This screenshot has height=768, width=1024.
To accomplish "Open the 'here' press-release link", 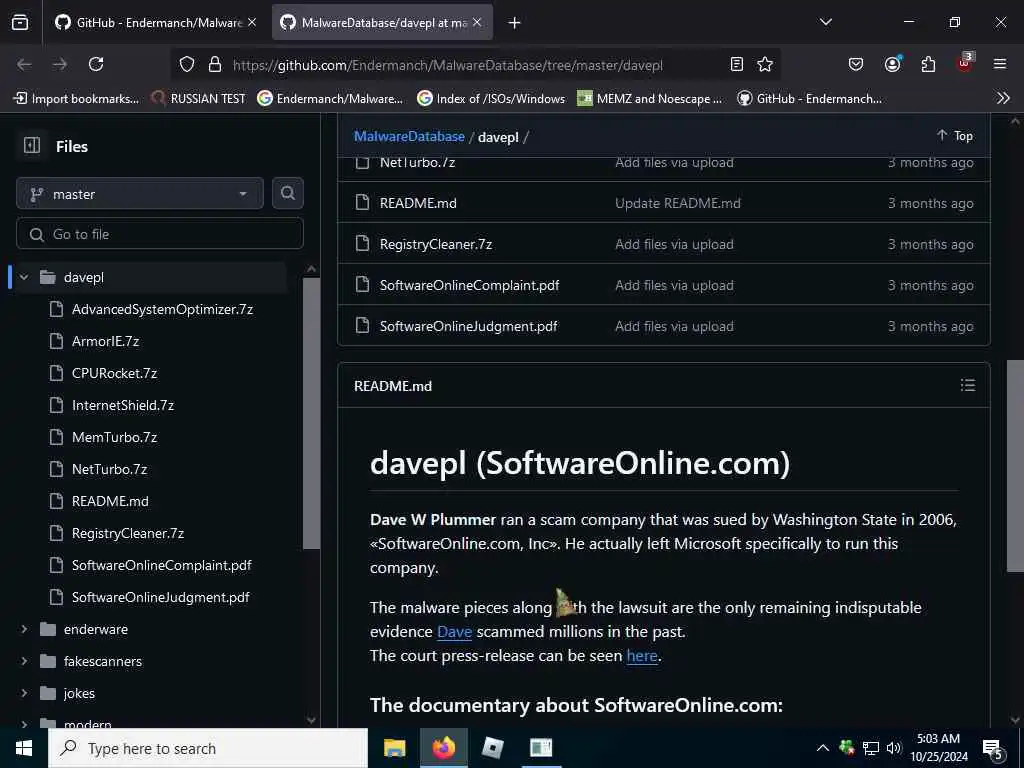I will click(x=642, y=655).
